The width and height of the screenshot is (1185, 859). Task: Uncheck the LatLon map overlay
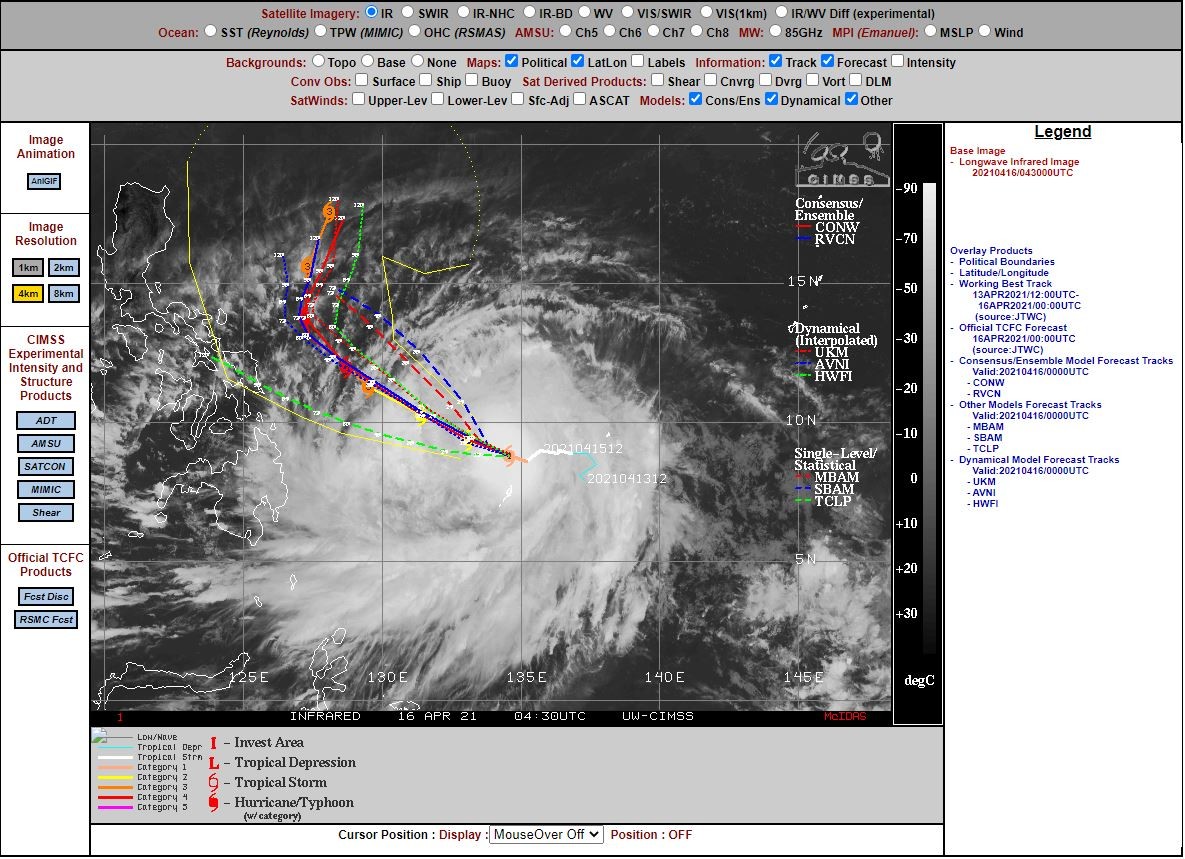(x=577, y=61)
